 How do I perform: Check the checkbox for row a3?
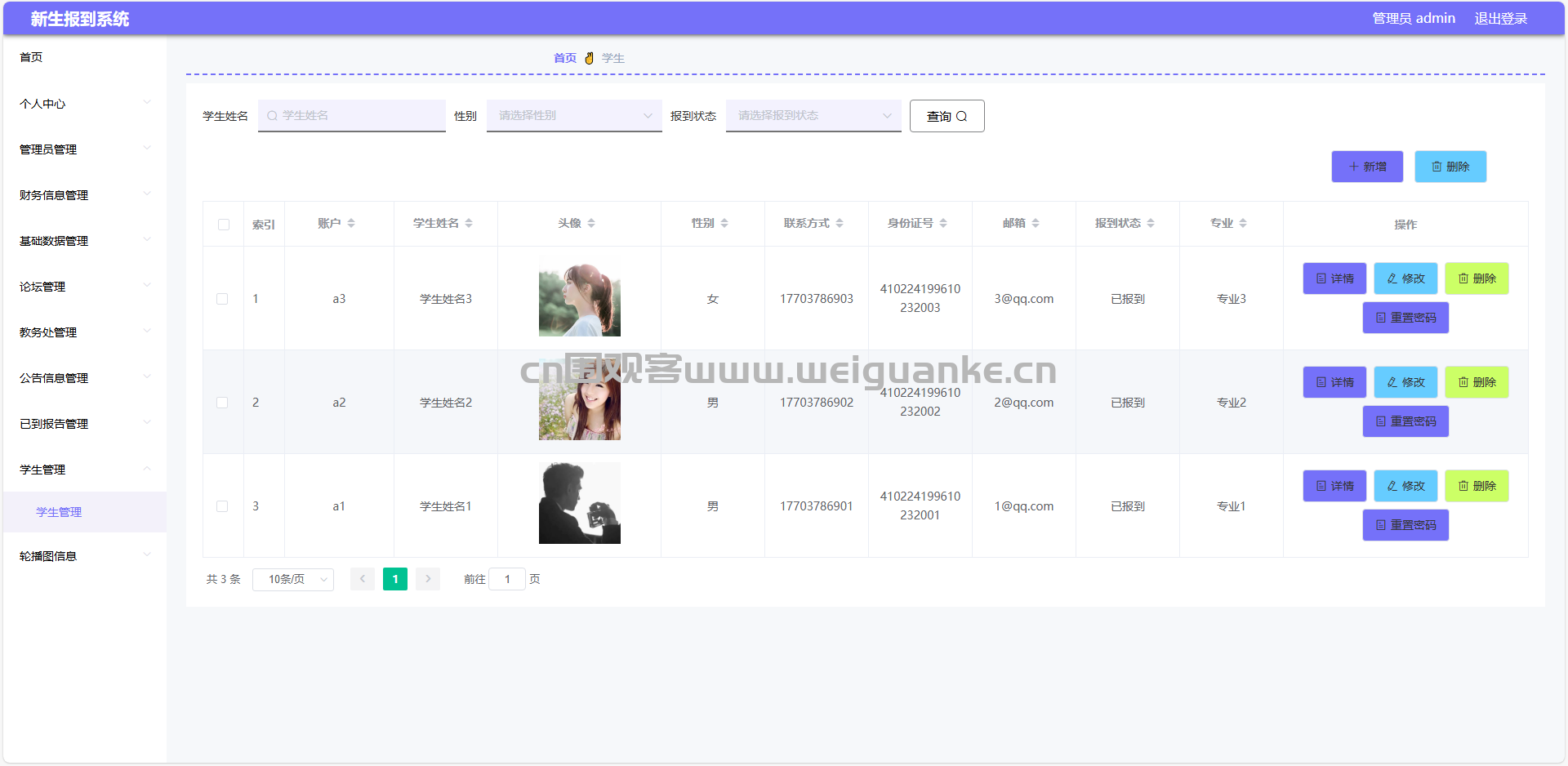pos(222,299)
